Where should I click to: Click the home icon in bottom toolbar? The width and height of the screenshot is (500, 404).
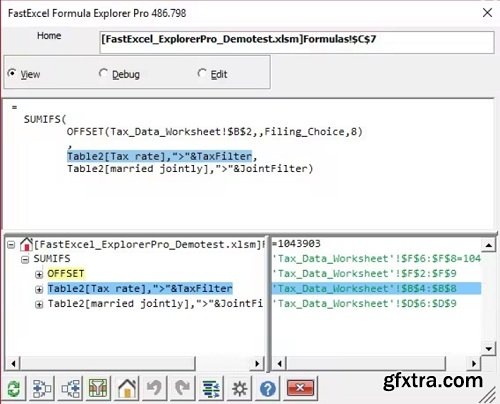tap(127, 388)
